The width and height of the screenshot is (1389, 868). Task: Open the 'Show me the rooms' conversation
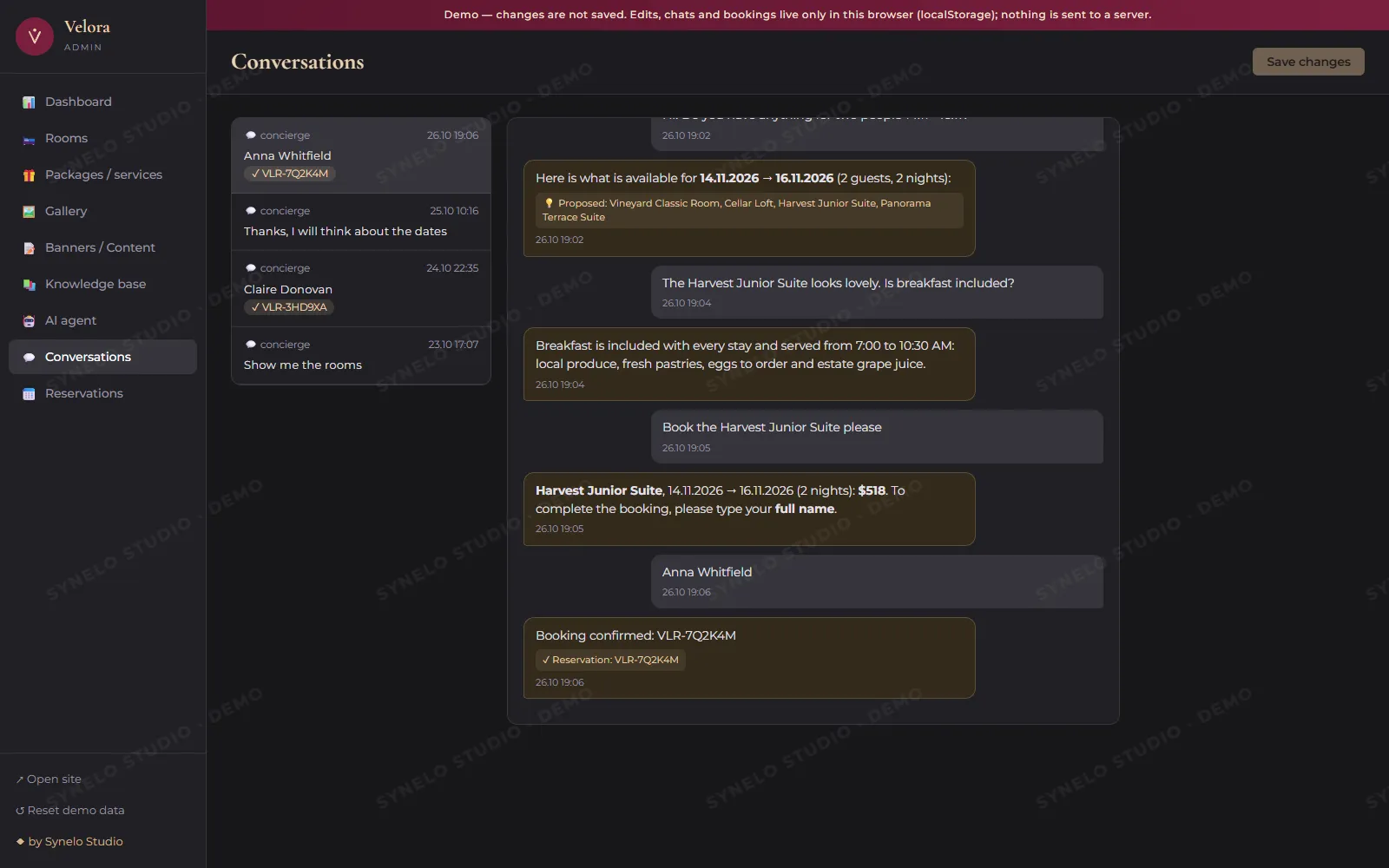click(361, 355)
